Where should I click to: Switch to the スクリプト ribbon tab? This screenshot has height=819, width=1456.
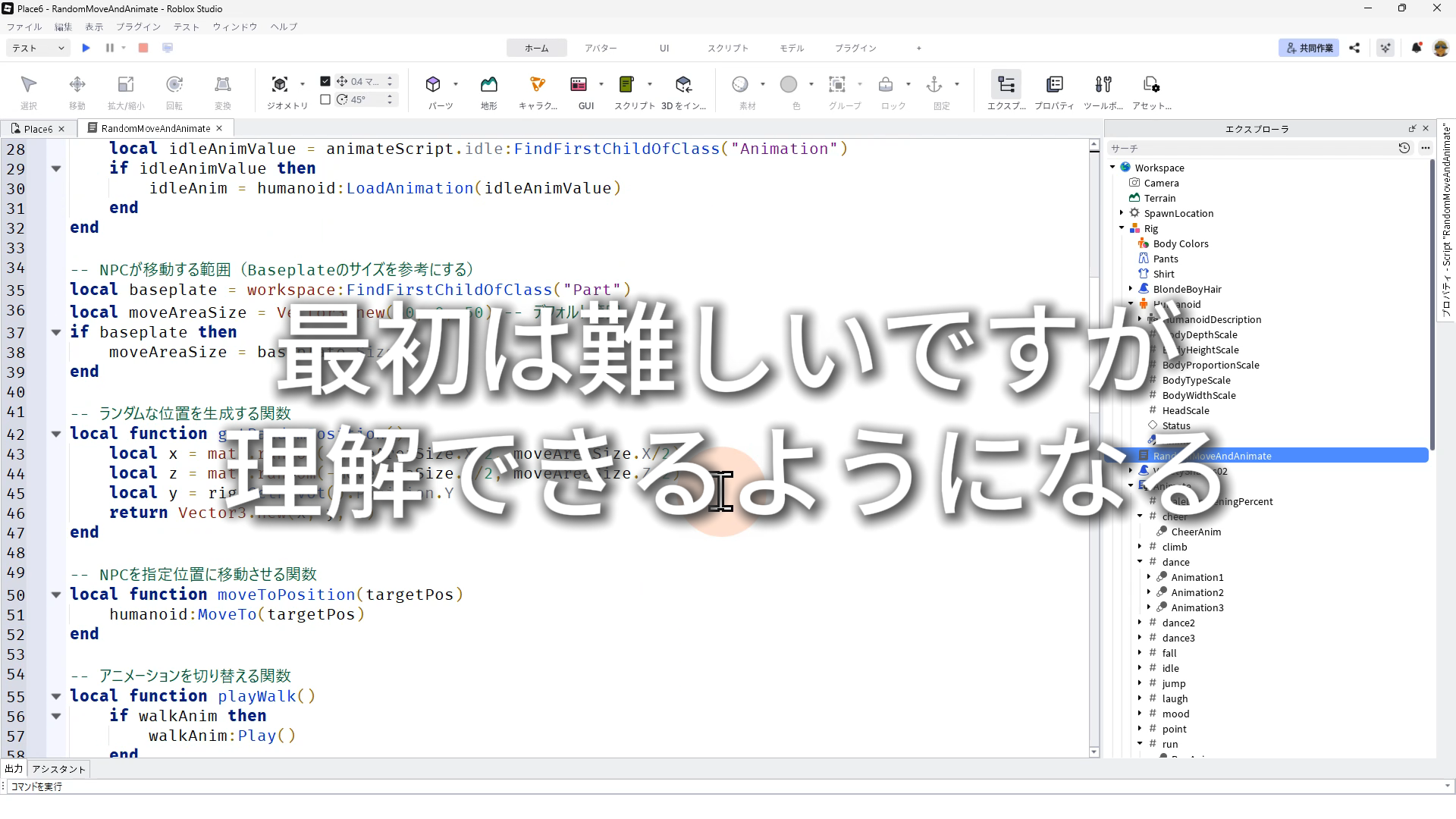(727, 48)
